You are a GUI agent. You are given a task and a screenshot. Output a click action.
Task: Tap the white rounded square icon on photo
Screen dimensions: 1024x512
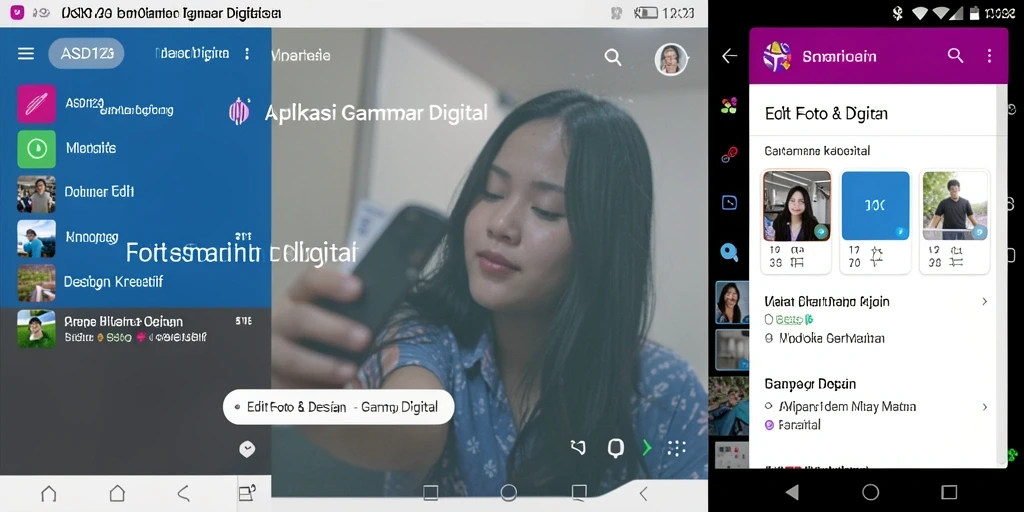(x=616, y=448)
